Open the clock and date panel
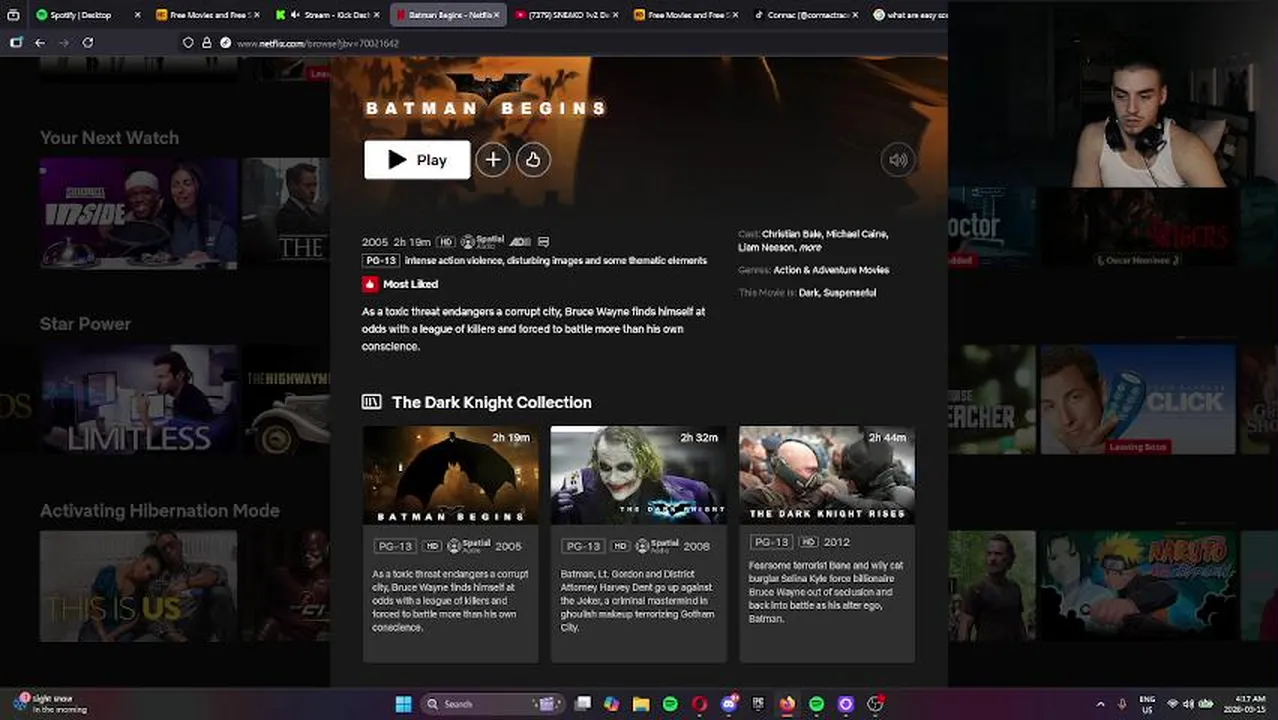The width and height of the screenshot is (1278, 720). coord(1244,704)
